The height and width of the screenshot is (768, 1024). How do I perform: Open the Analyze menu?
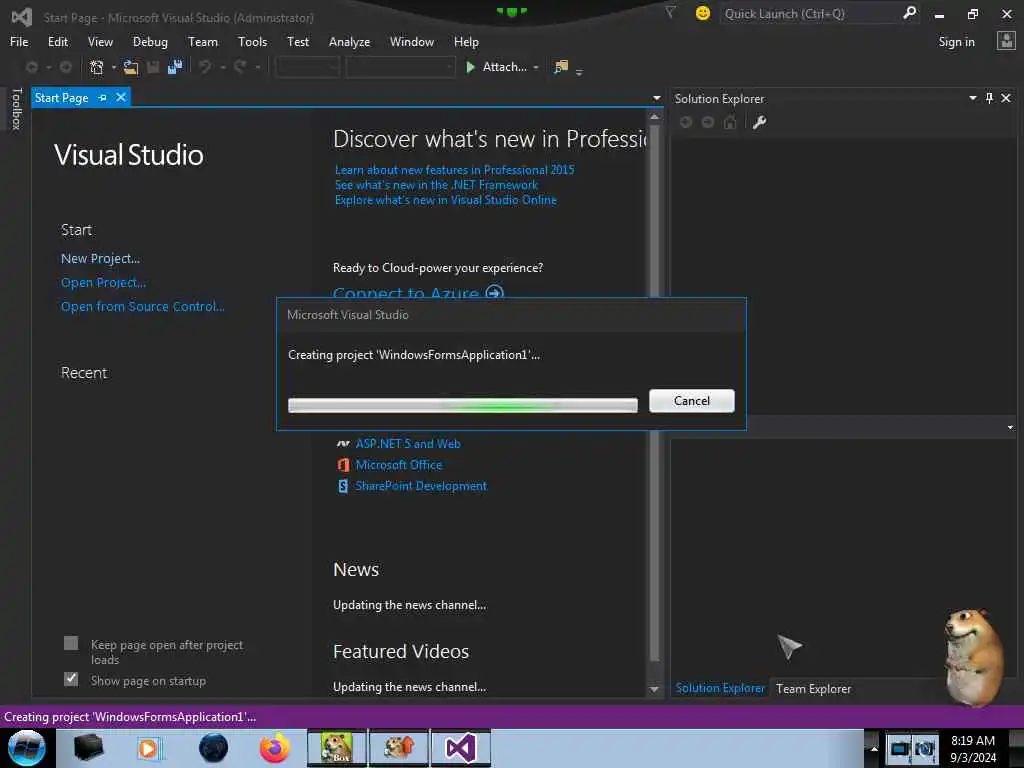(x=349, y=42)
